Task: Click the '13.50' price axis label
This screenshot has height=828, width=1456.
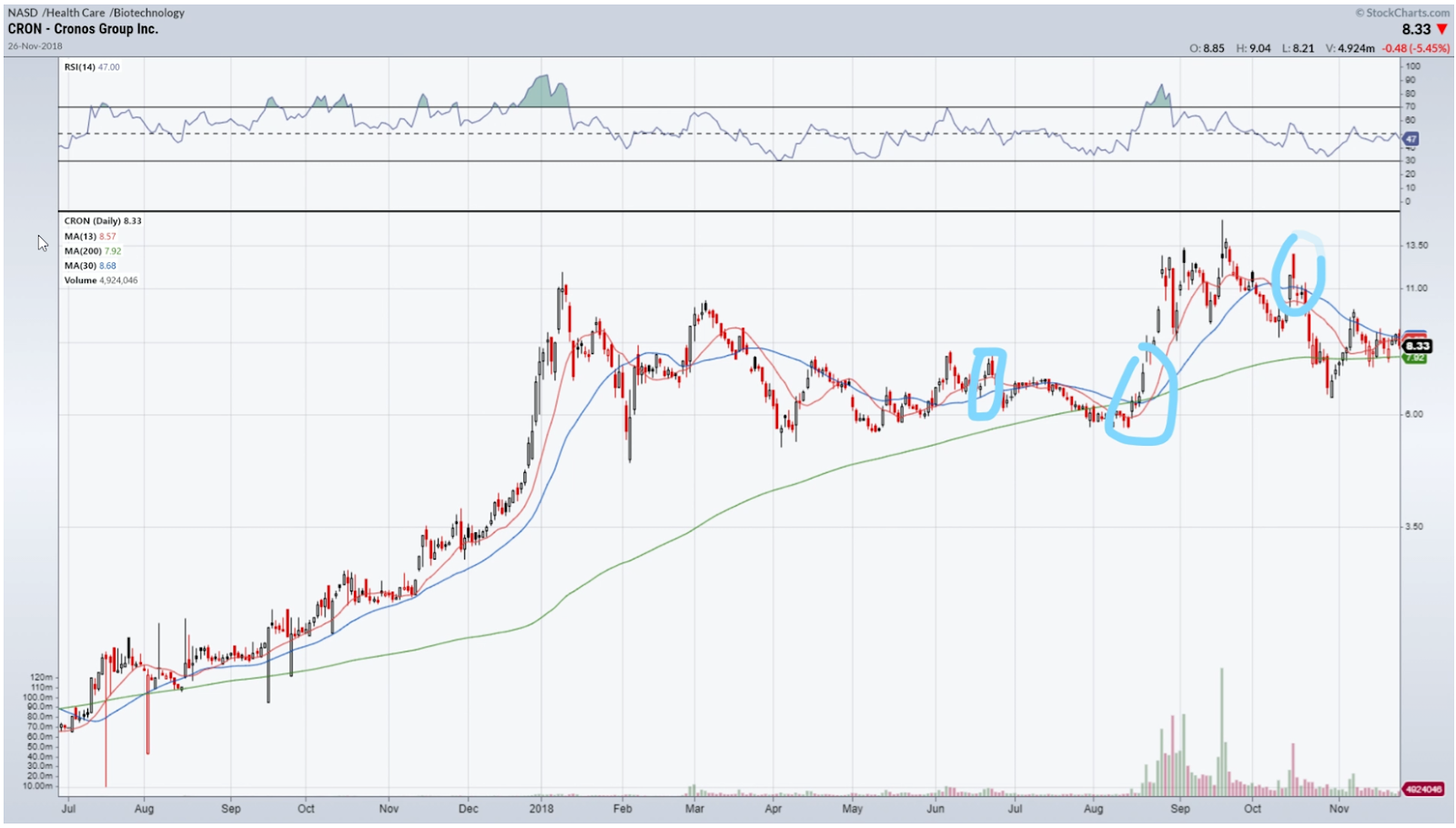Action: pyautogui.click(x=1416, y=246)
